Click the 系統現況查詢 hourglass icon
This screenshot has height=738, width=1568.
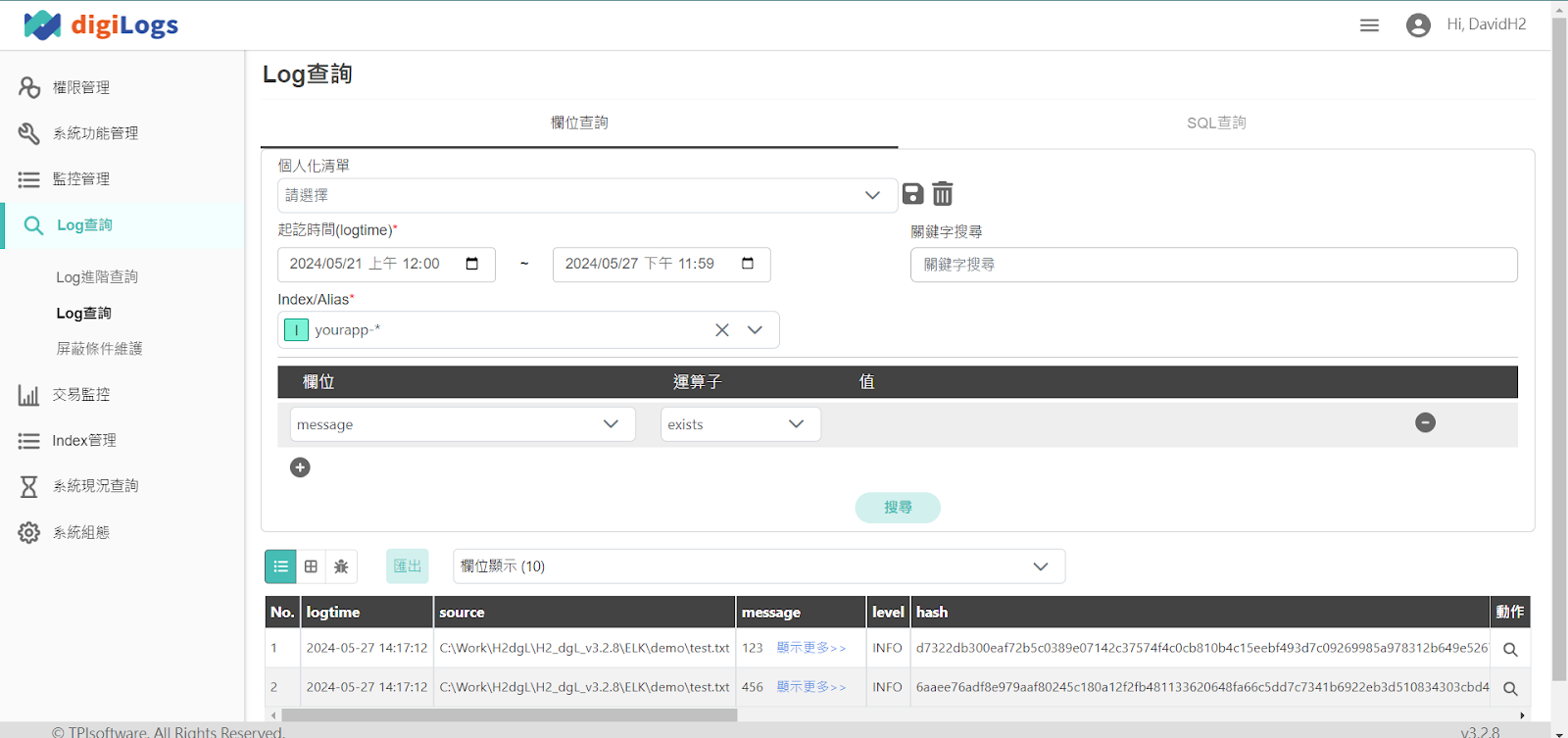pyautogui.click(x=29, y=486)
